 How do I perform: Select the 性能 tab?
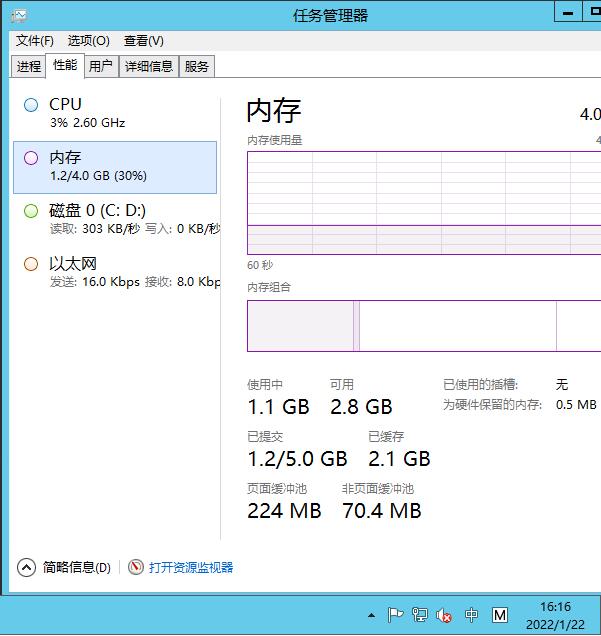(x=65, y=65)
